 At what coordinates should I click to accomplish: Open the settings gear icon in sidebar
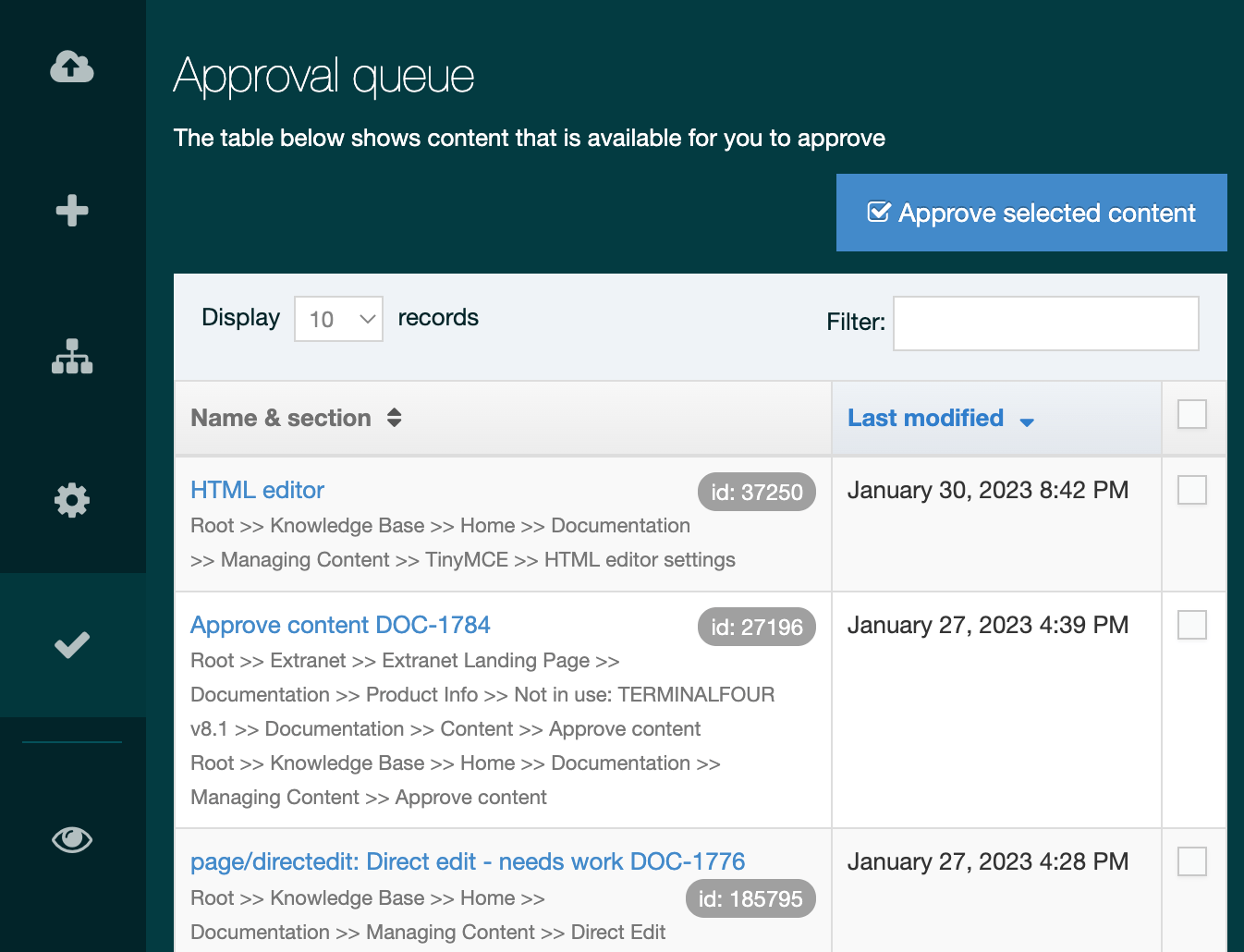[72, 500]
